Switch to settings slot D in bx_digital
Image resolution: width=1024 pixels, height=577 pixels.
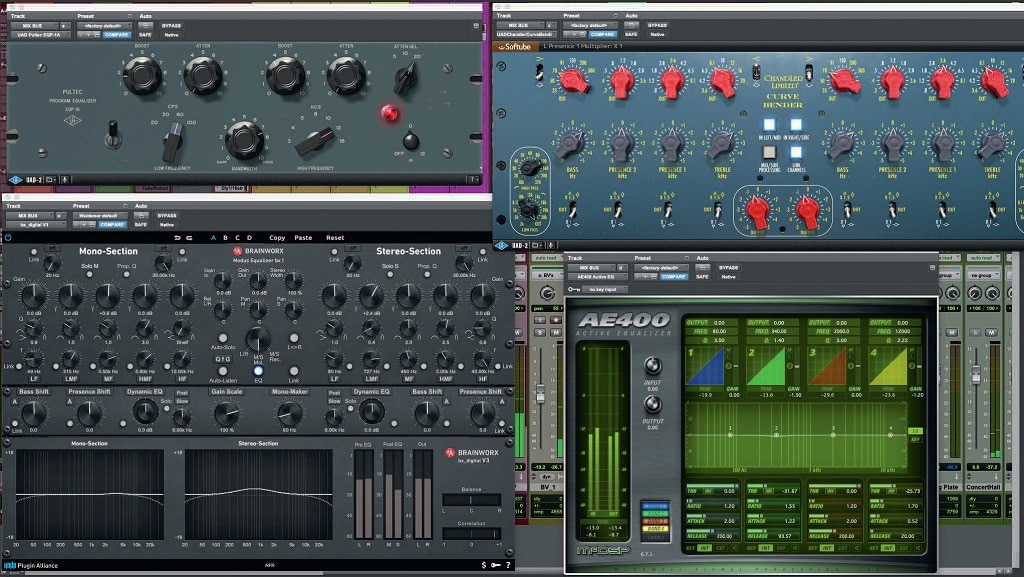coord(249,238)
